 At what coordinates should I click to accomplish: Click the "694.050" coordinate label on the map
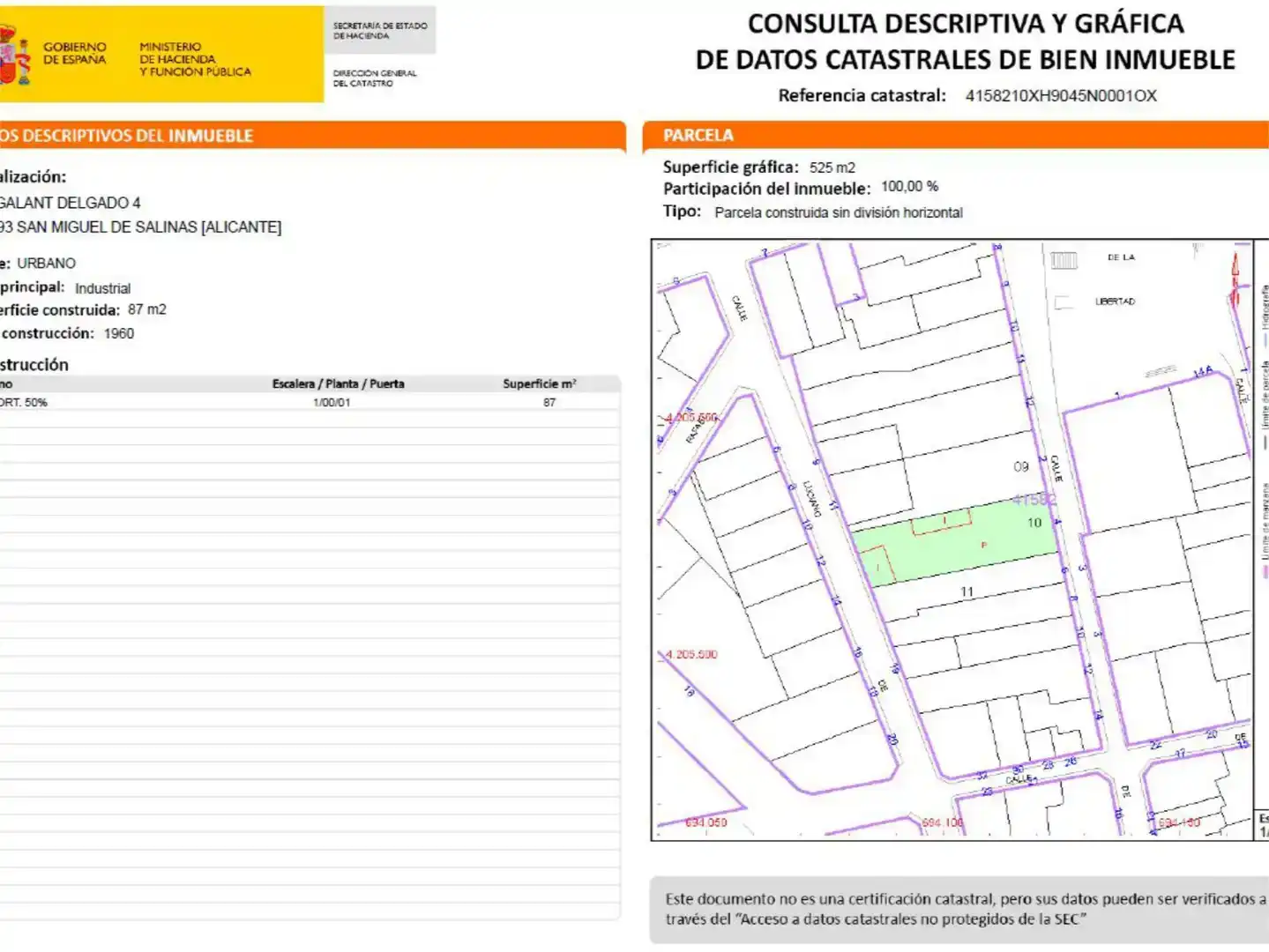(706, 822)
